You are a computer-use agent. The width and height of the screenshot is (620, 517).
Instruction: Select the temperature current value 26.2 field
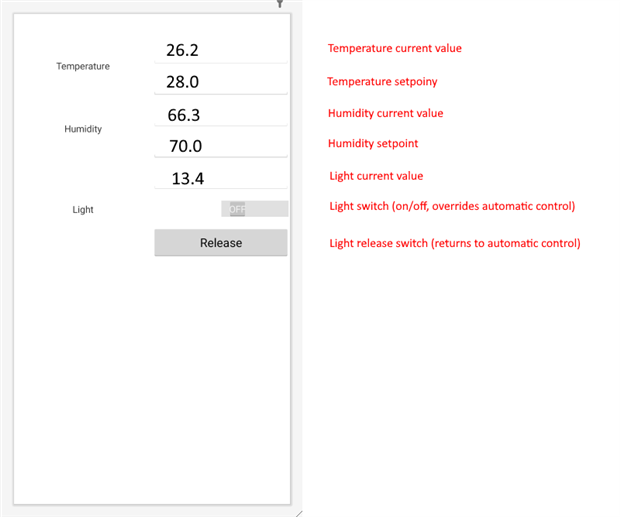pos(221,50)
